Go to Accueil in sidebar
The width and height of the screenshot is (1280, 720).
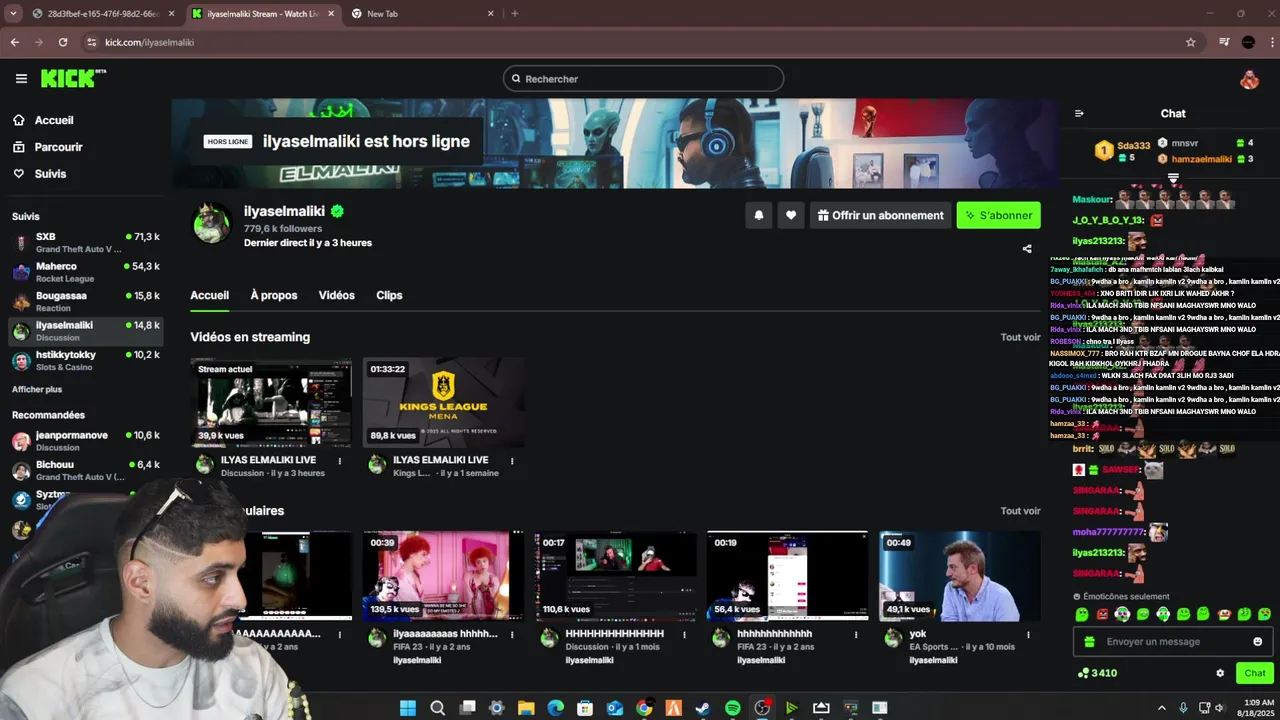click(43, 120)
